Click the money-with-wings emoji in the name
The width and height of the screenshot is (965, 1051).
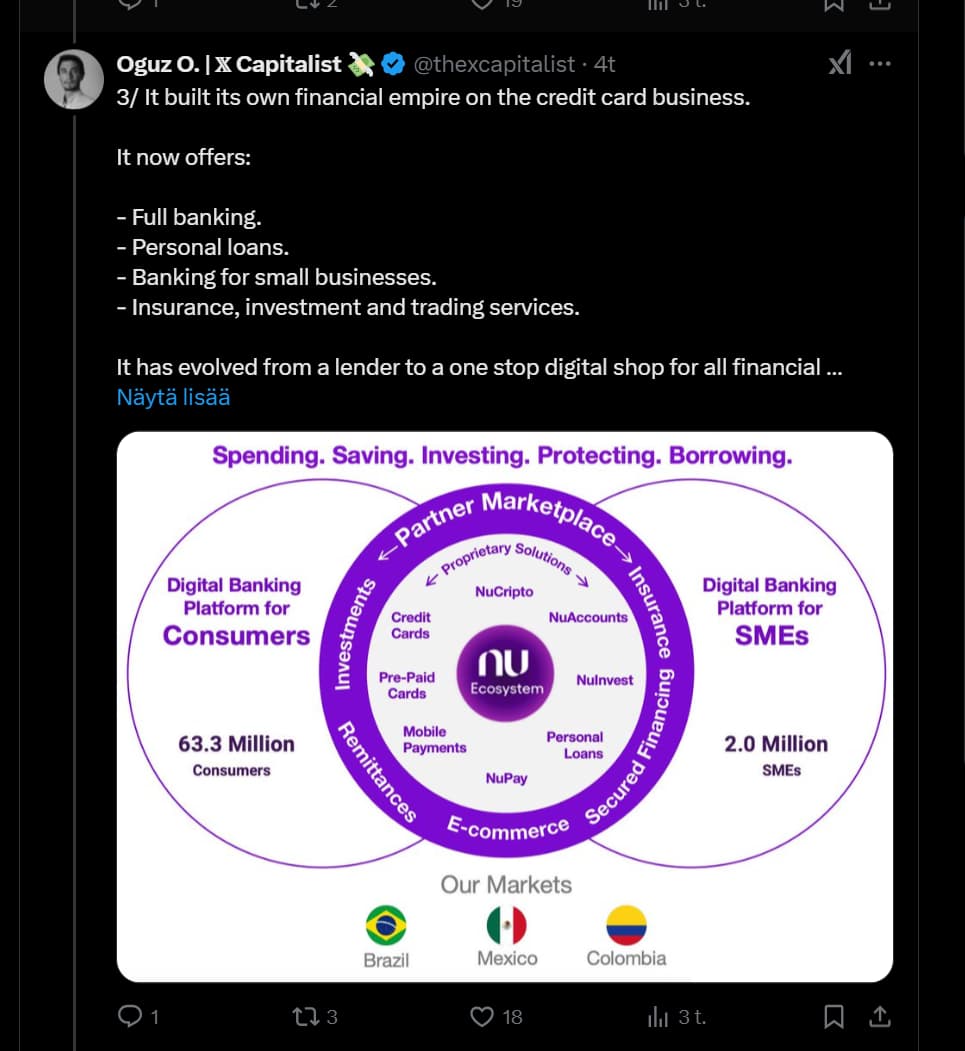click(x=361, y=65)
